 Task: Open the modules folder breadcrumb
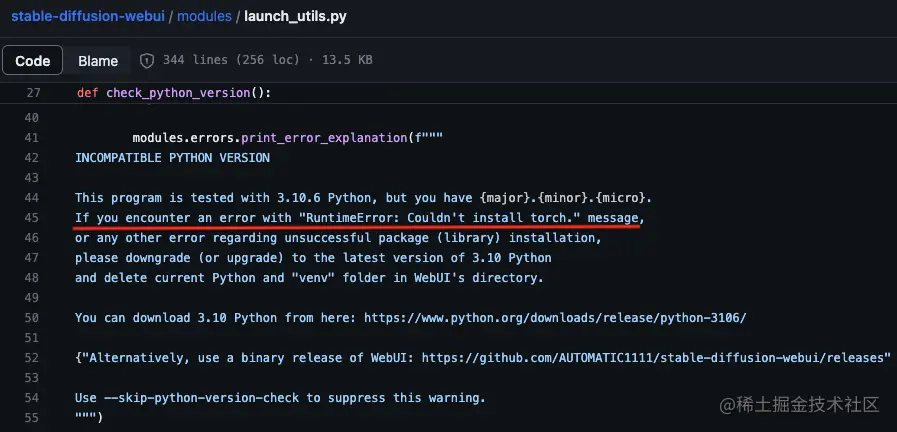pyautogui.click(x=204, y=16)
